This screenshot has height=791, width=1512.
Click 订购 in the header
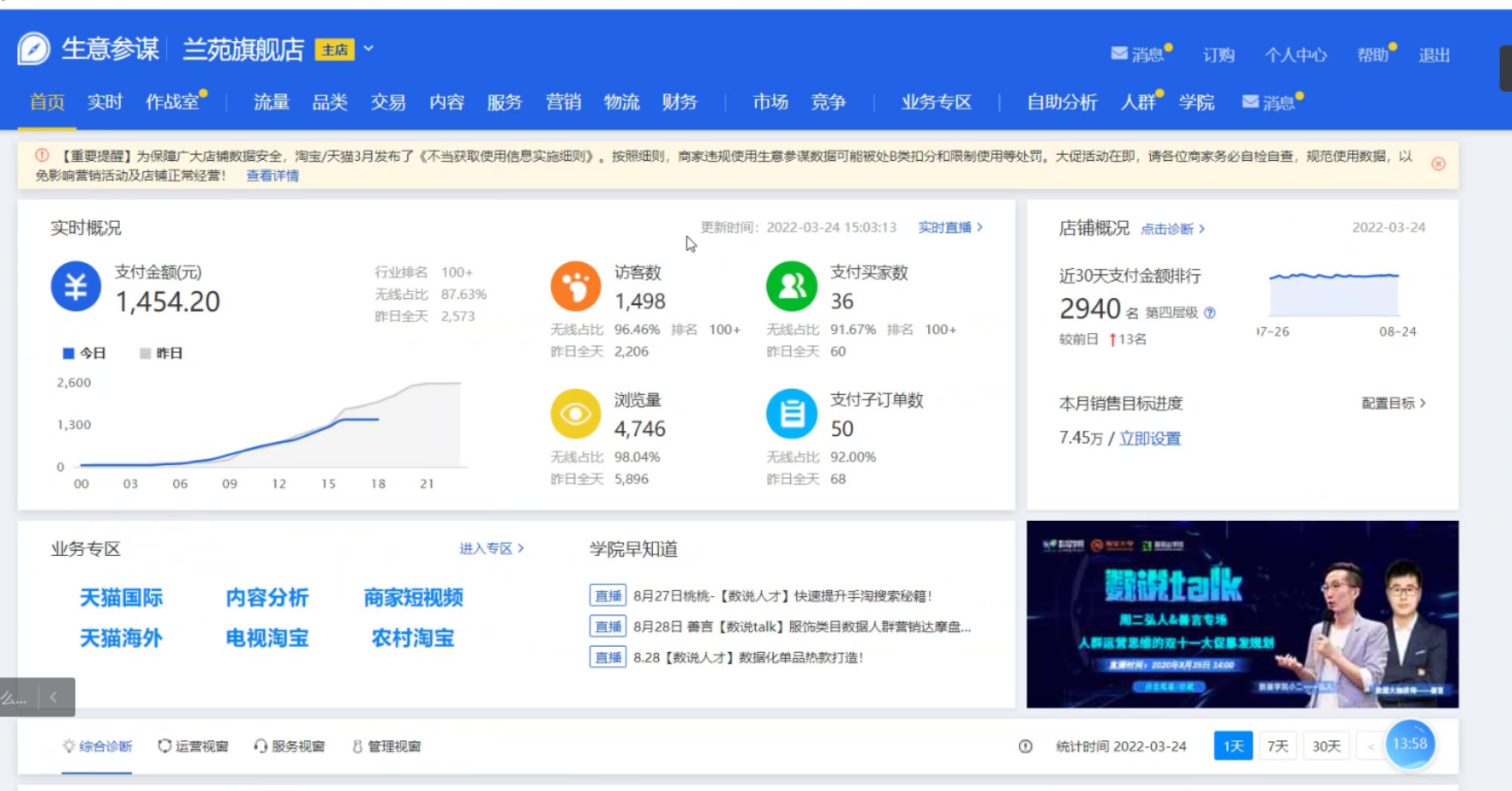[1218, 55]
